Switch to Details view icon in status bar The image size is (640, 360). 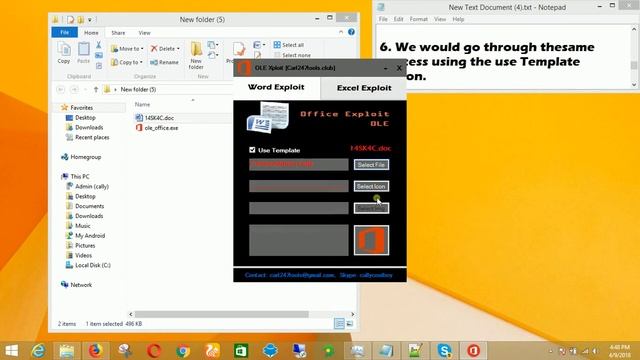coord(339,324)
